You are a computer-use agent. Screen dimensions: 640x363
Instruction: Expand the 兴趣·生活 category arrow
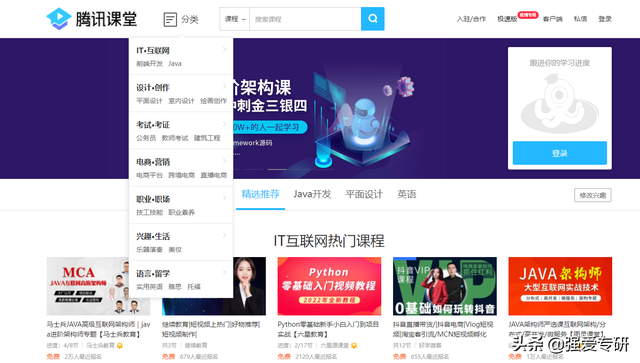pos(224,235)
